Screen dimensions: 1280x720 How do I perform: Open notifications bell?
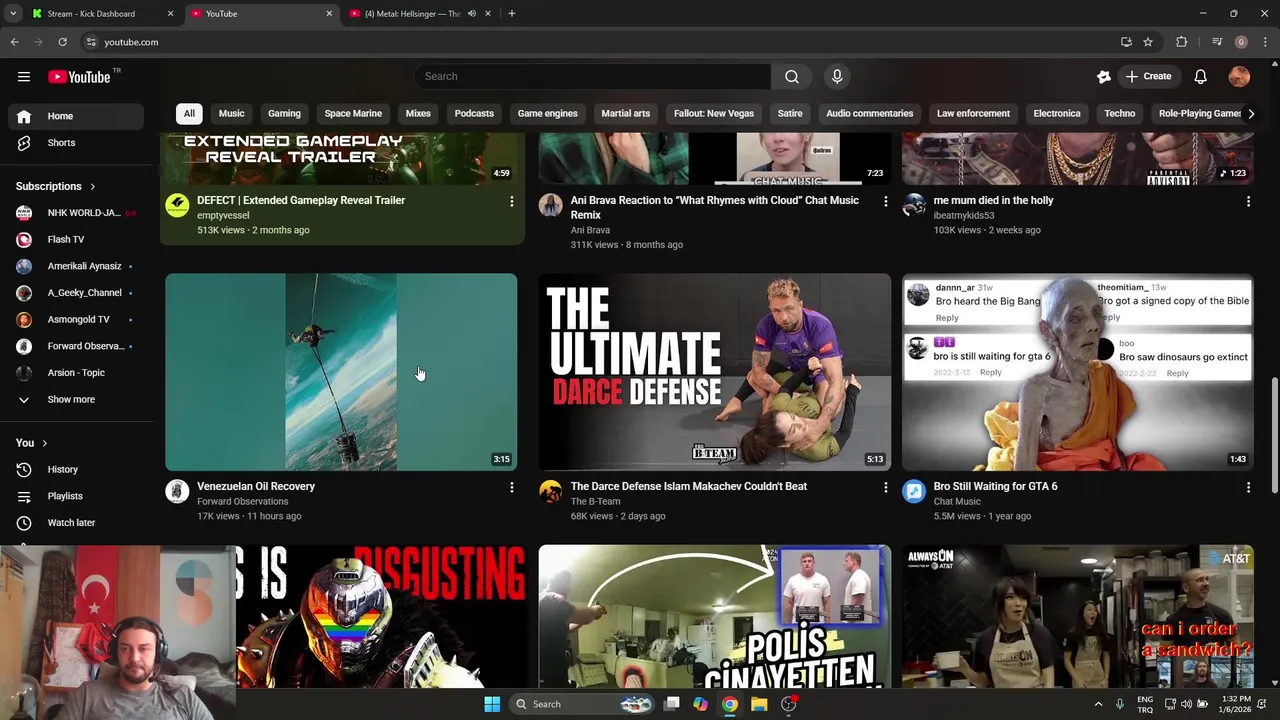click(1201, 77)
